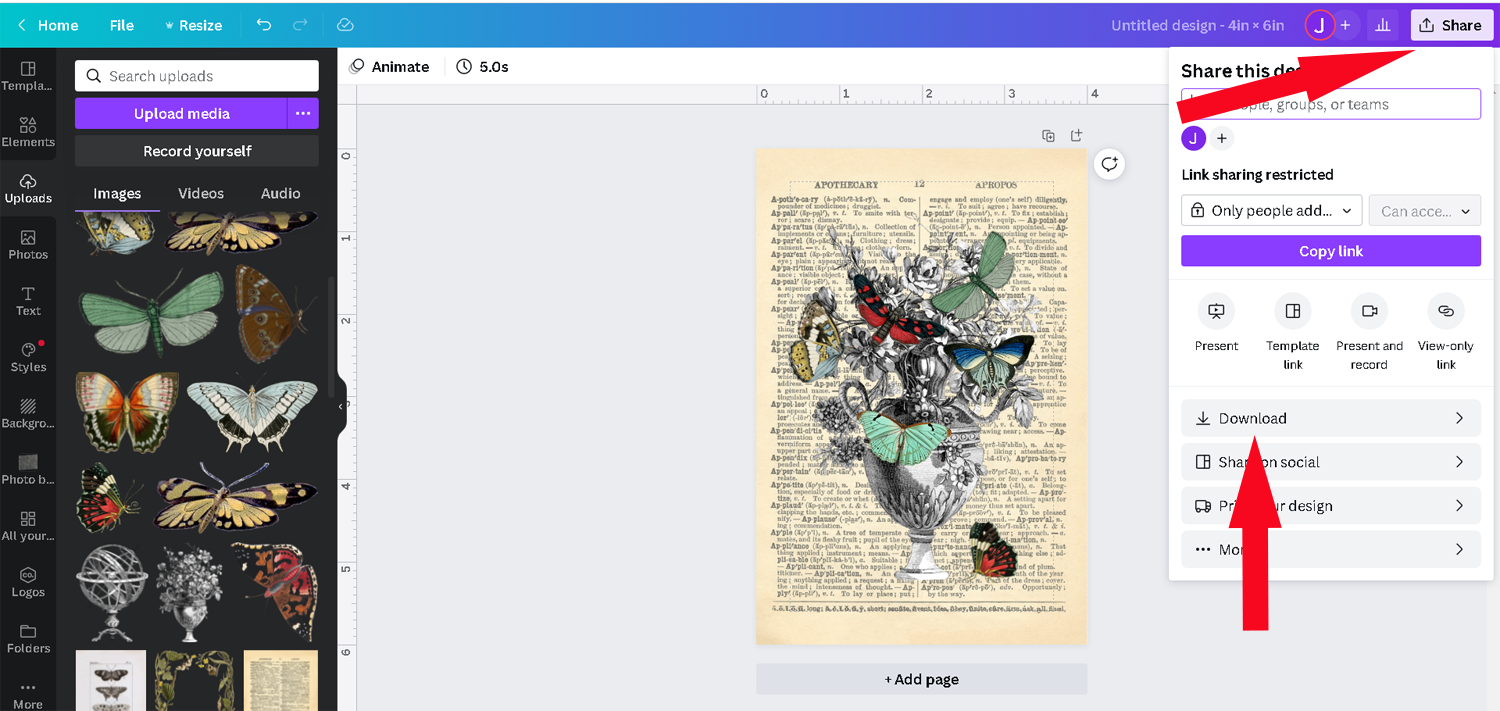The height and width of the screenshot is (711, 1500).
Task: Open the Elements sidebar panel
Action: [x=28, y=132]
